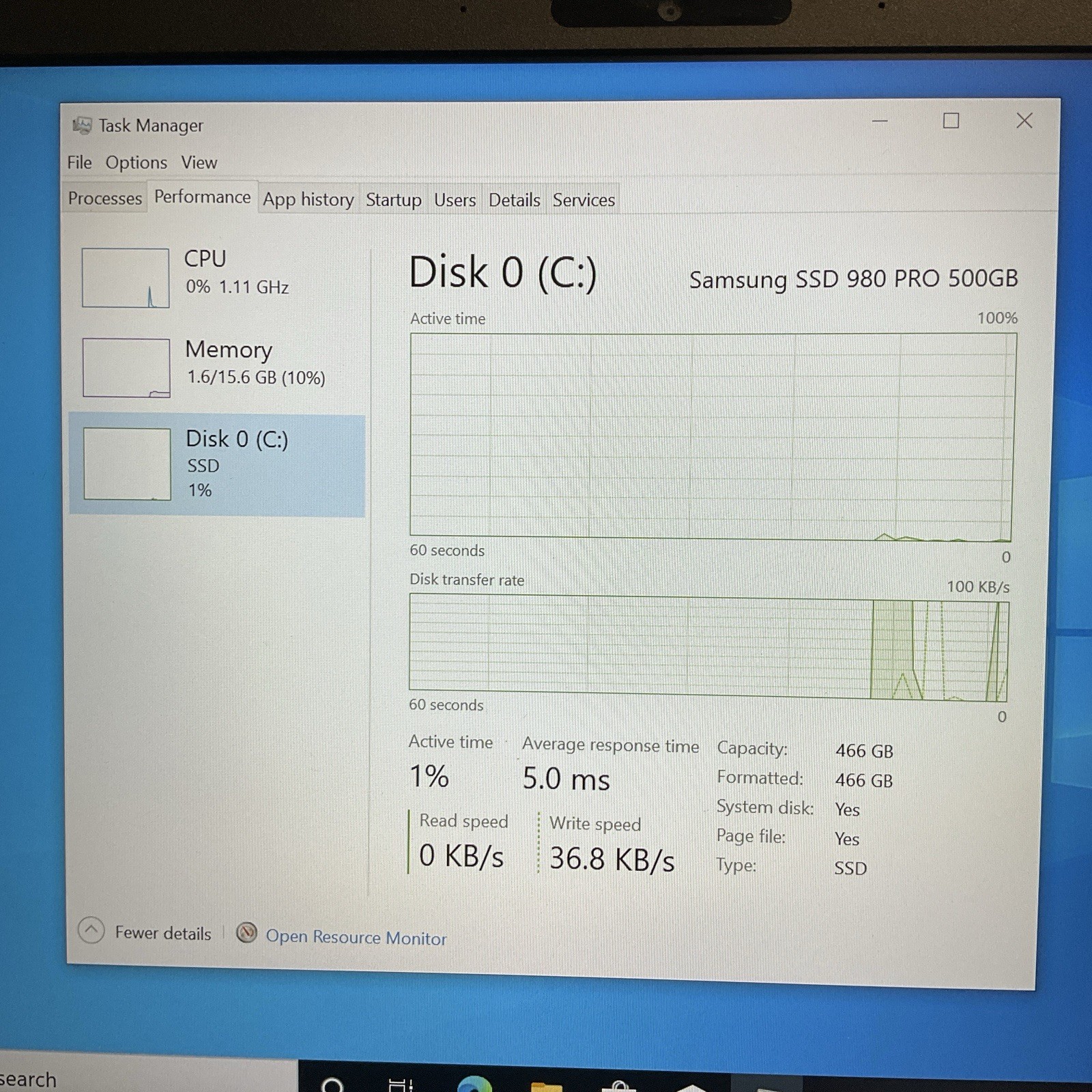Switch to the Users tab

click(x=455, y=200)
